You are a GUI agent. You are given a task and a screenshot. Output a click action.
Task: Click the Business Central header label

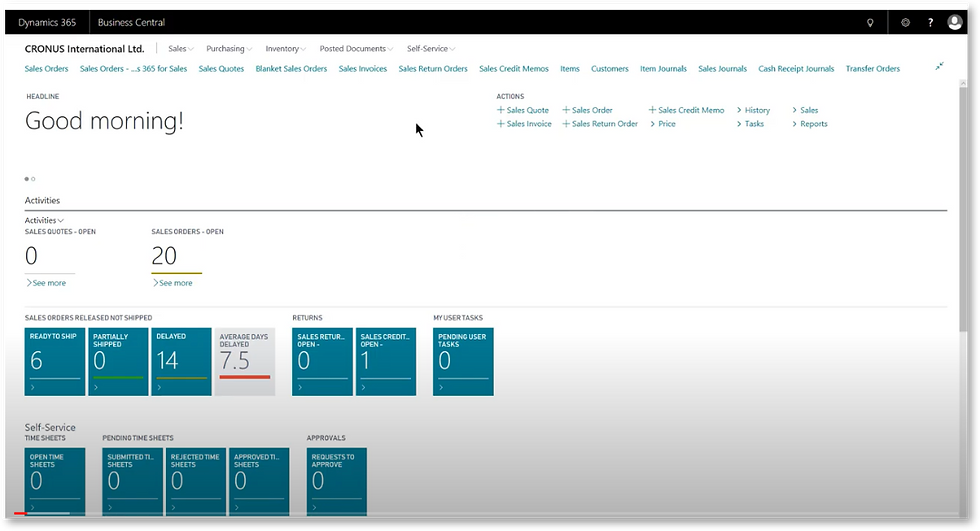coord(131,22)
